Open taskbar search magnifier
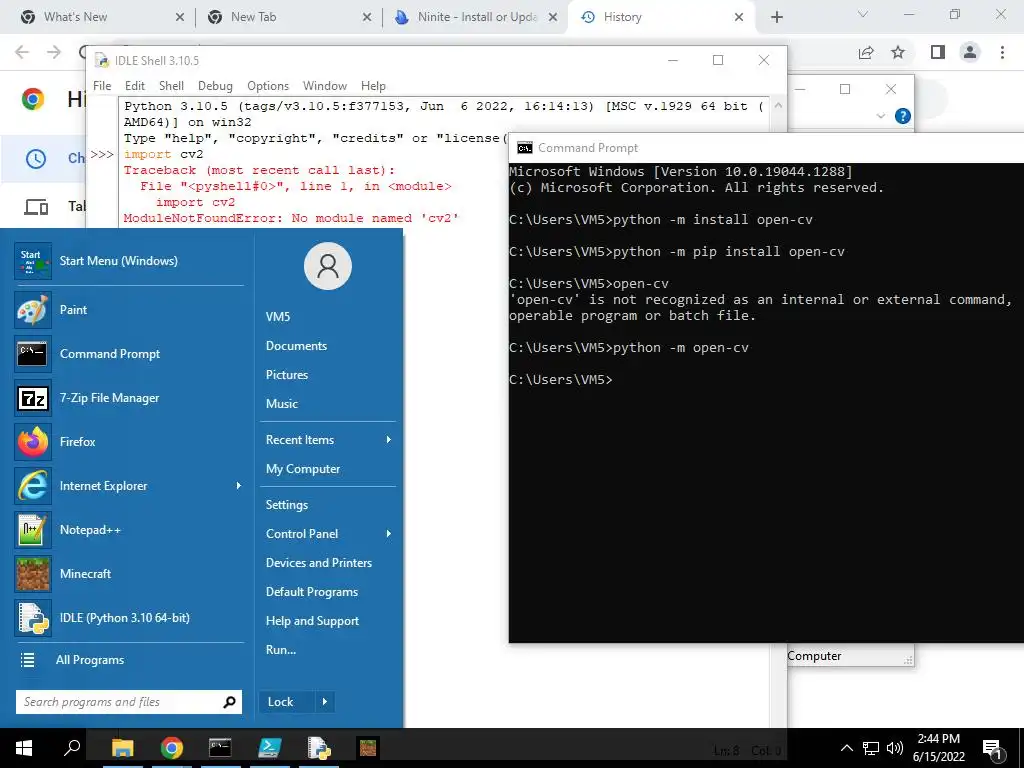Screen dimensions: 1024x768 coord(72,747)
